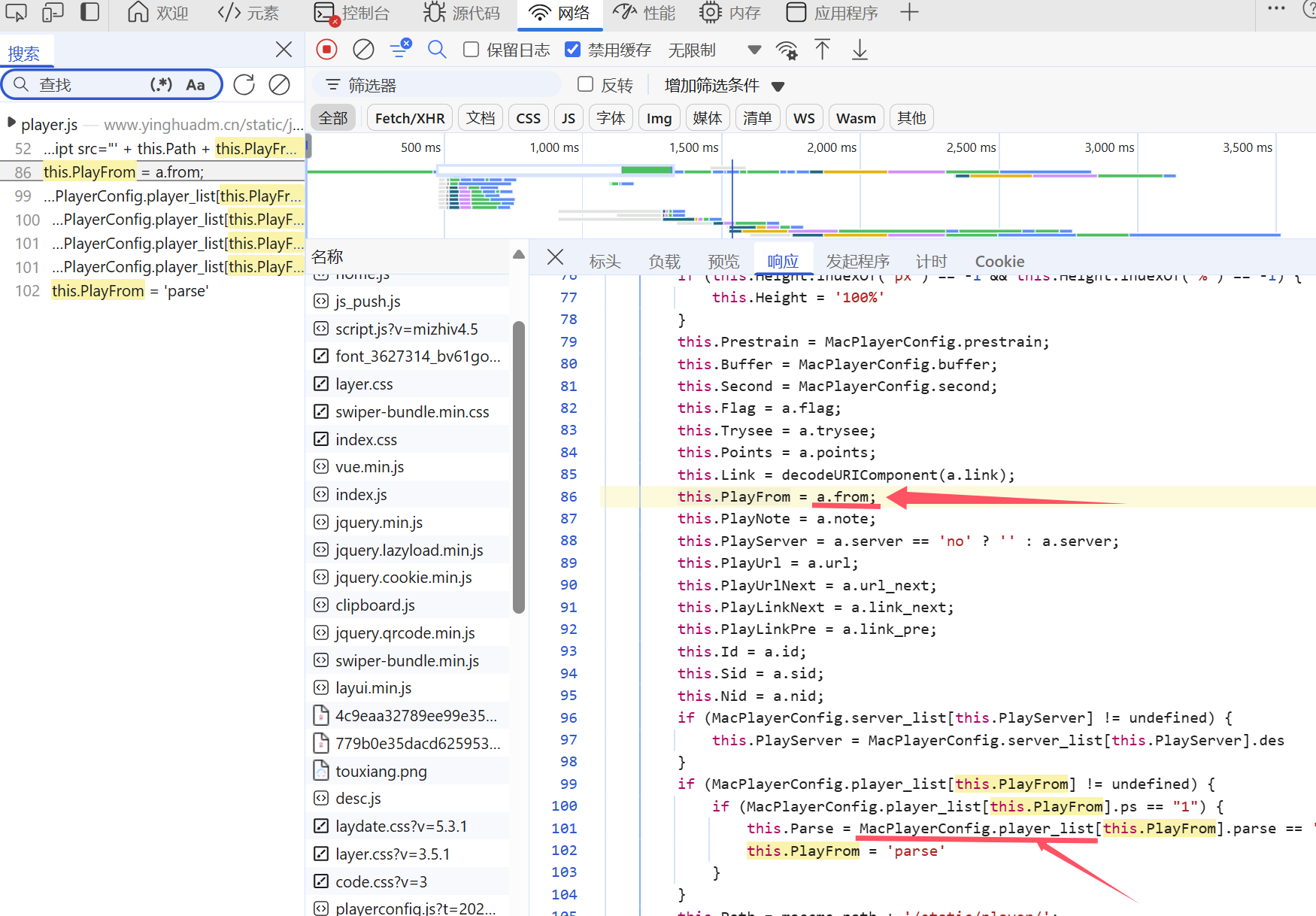Viewport: 1316px width, 916px height.
Task: Click the export HAR download arrow
Action: click(860, 50)
